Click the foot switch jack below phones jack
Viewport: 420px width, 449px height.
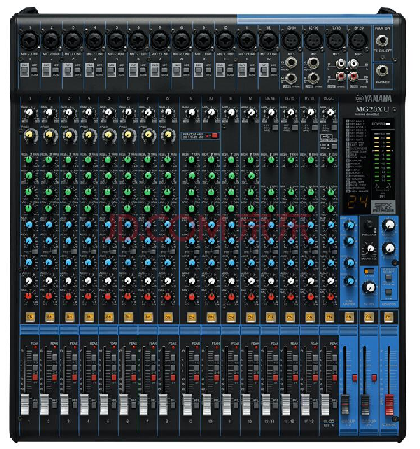382,71
